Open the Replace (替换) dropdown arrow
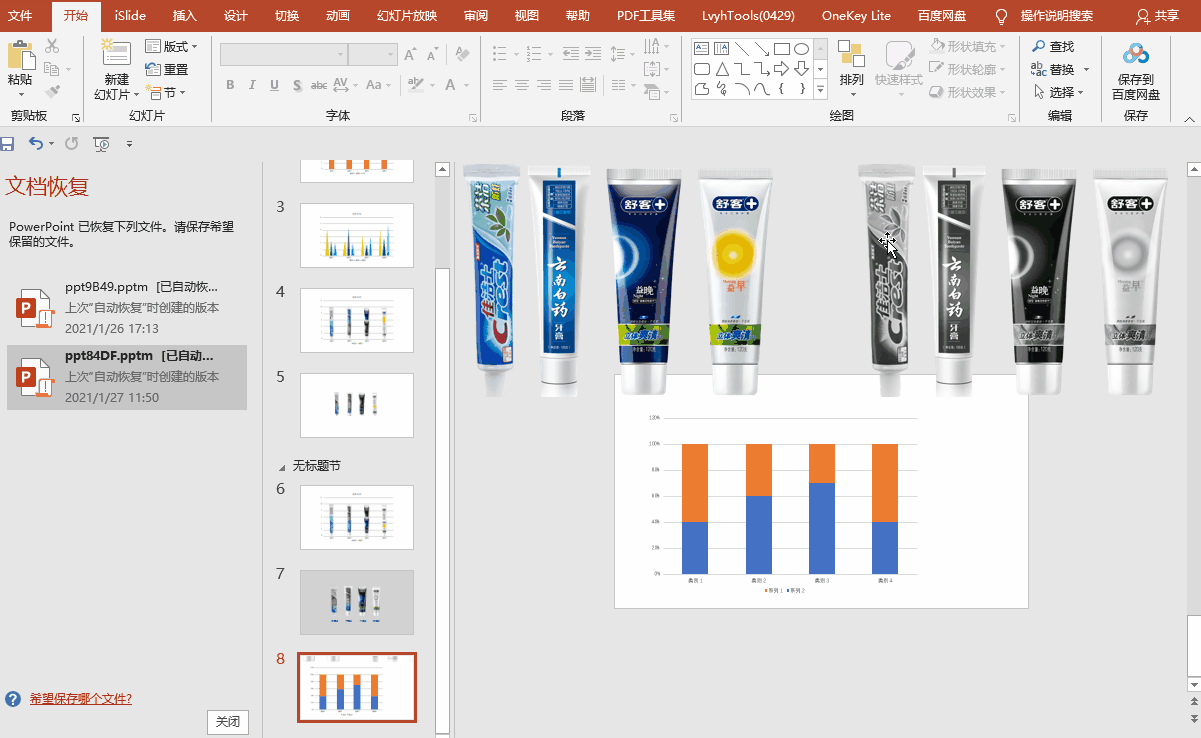This screenshot has width=1201, height=738. coord(1087,70)
